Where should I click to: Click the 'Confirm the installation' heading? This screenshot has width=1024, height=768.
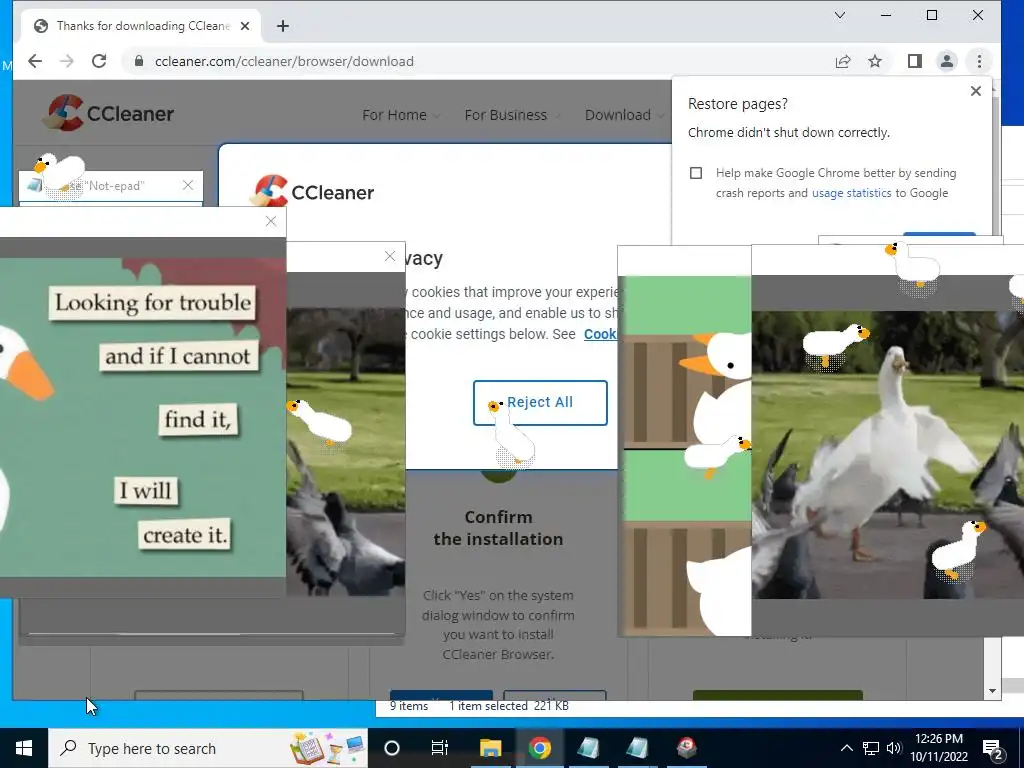coord(498,528)
